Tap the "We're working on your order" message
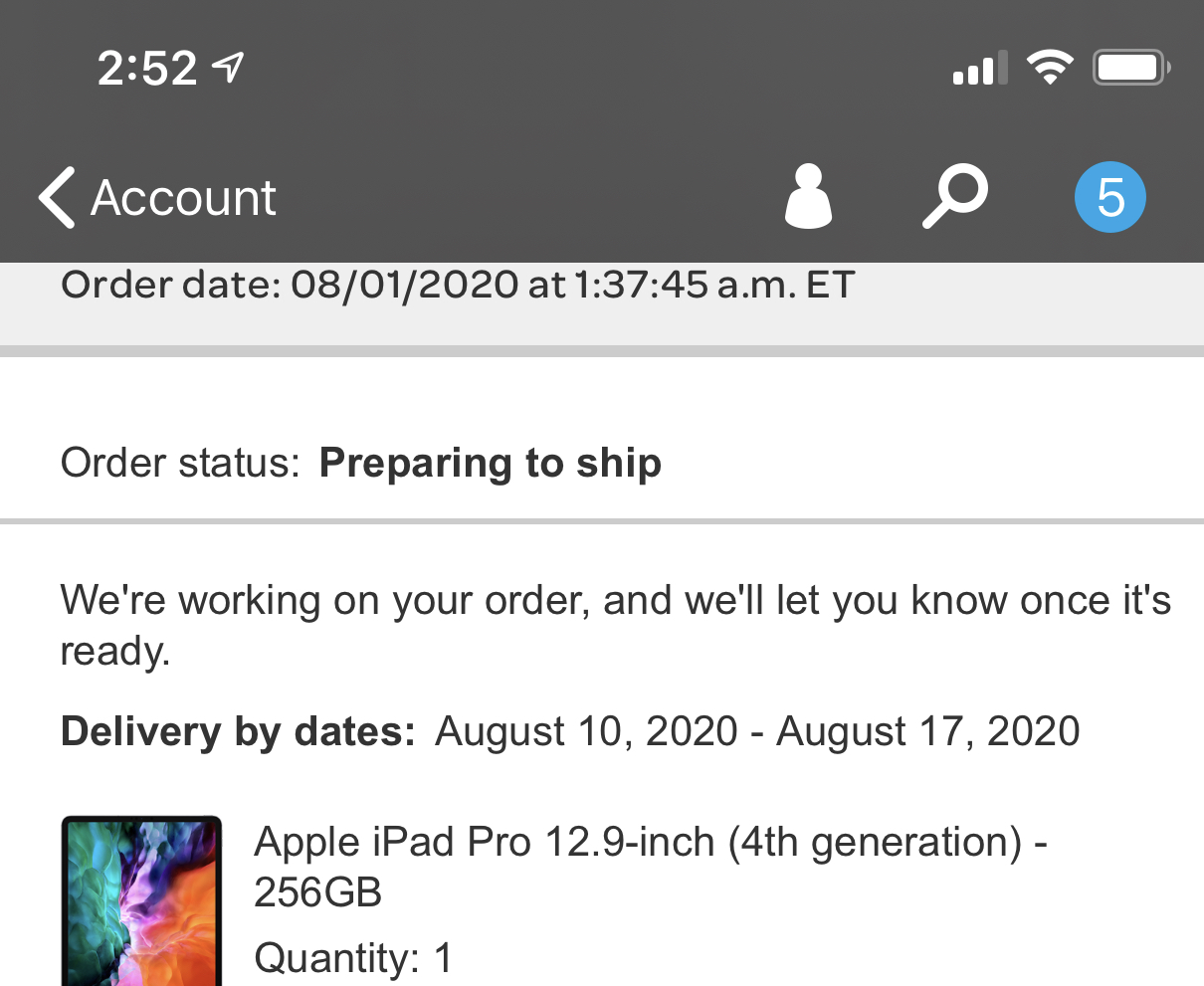 [614, 601]
